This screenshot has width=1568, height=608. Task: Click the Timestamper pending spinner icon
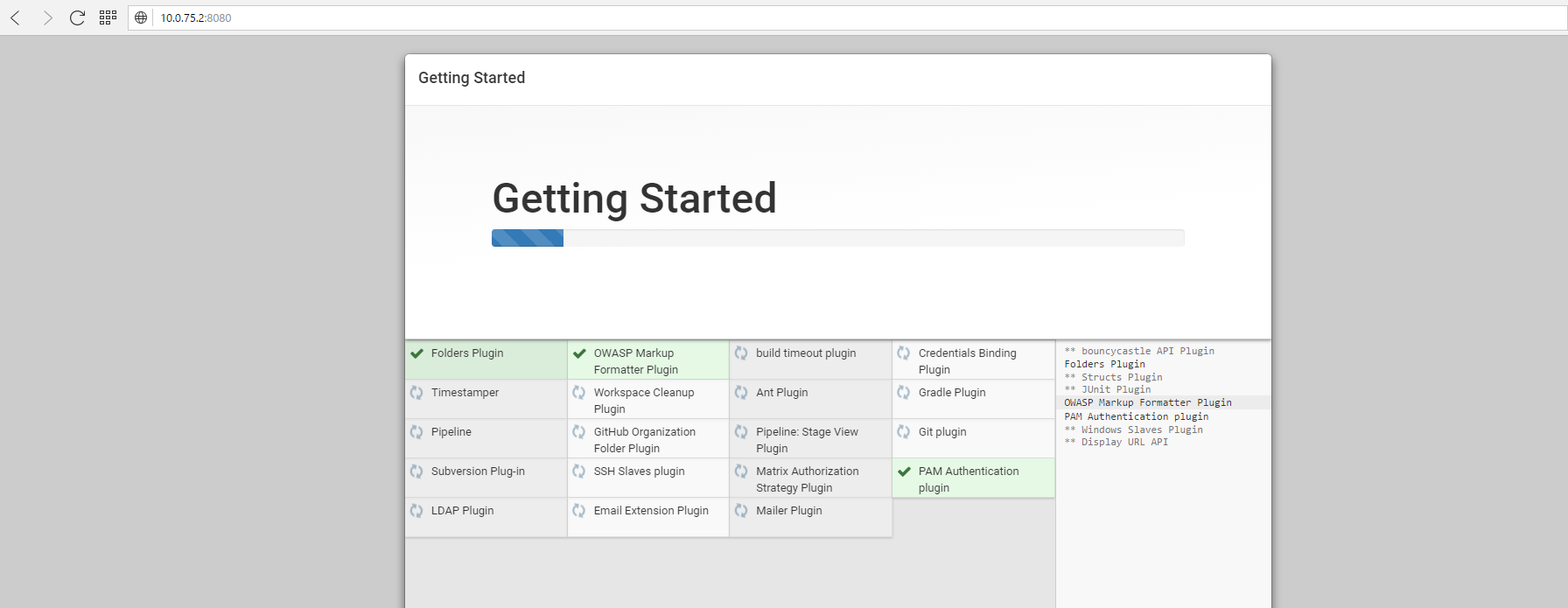[x=417, y=393]
